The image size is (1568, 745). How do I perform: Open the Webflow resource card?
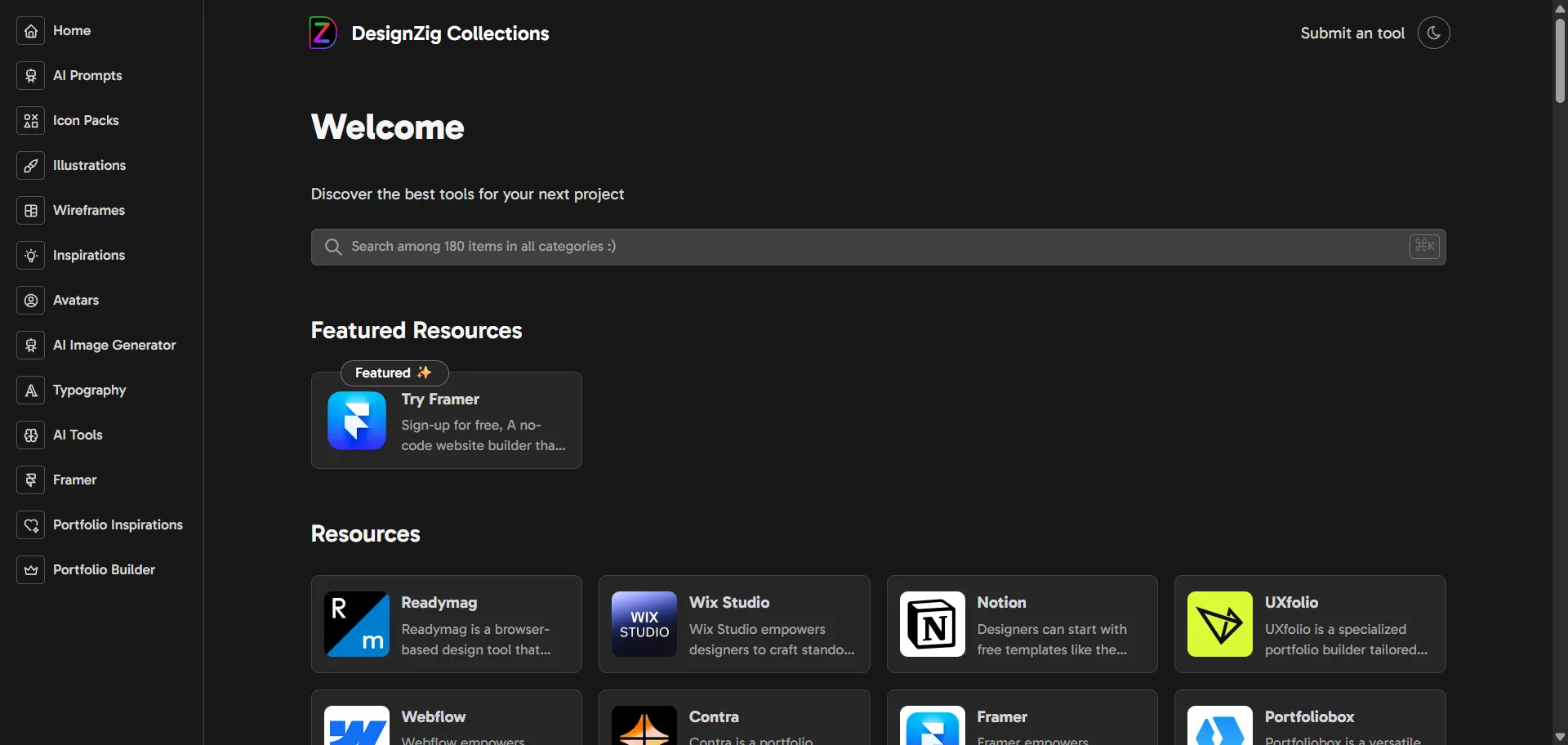pyautogui.click(x=447, y=719)
